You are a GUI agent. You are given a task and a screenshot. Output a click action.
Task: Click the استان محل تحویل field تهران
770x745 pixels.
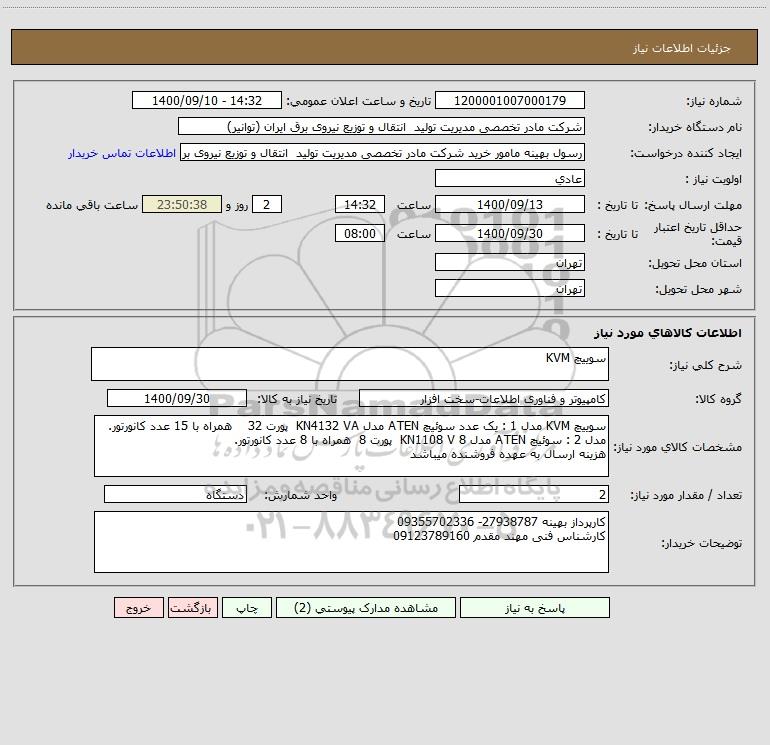[x=510, y=262]
